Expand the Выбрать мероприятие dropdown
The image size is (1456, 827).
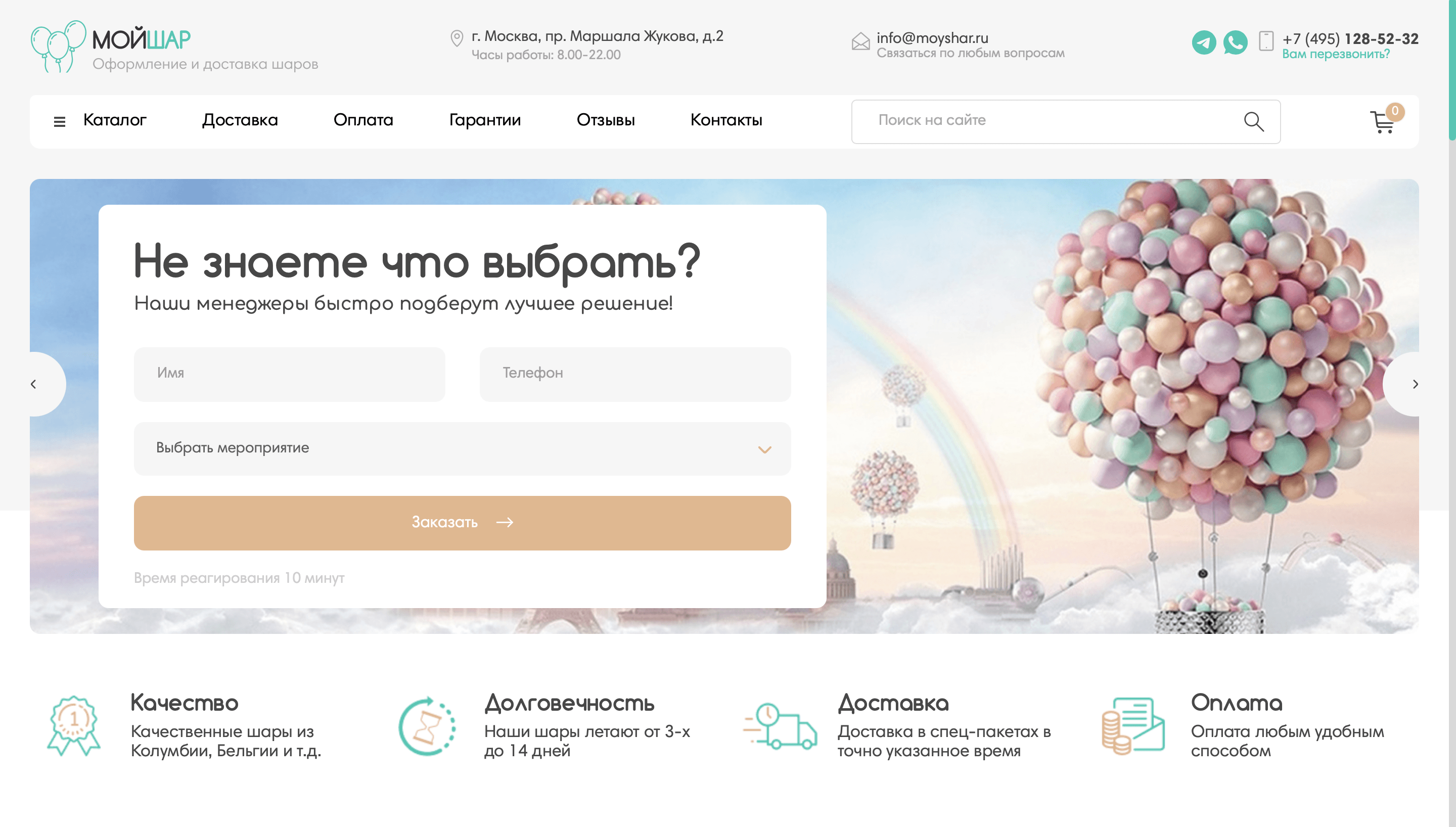(462, 449)
